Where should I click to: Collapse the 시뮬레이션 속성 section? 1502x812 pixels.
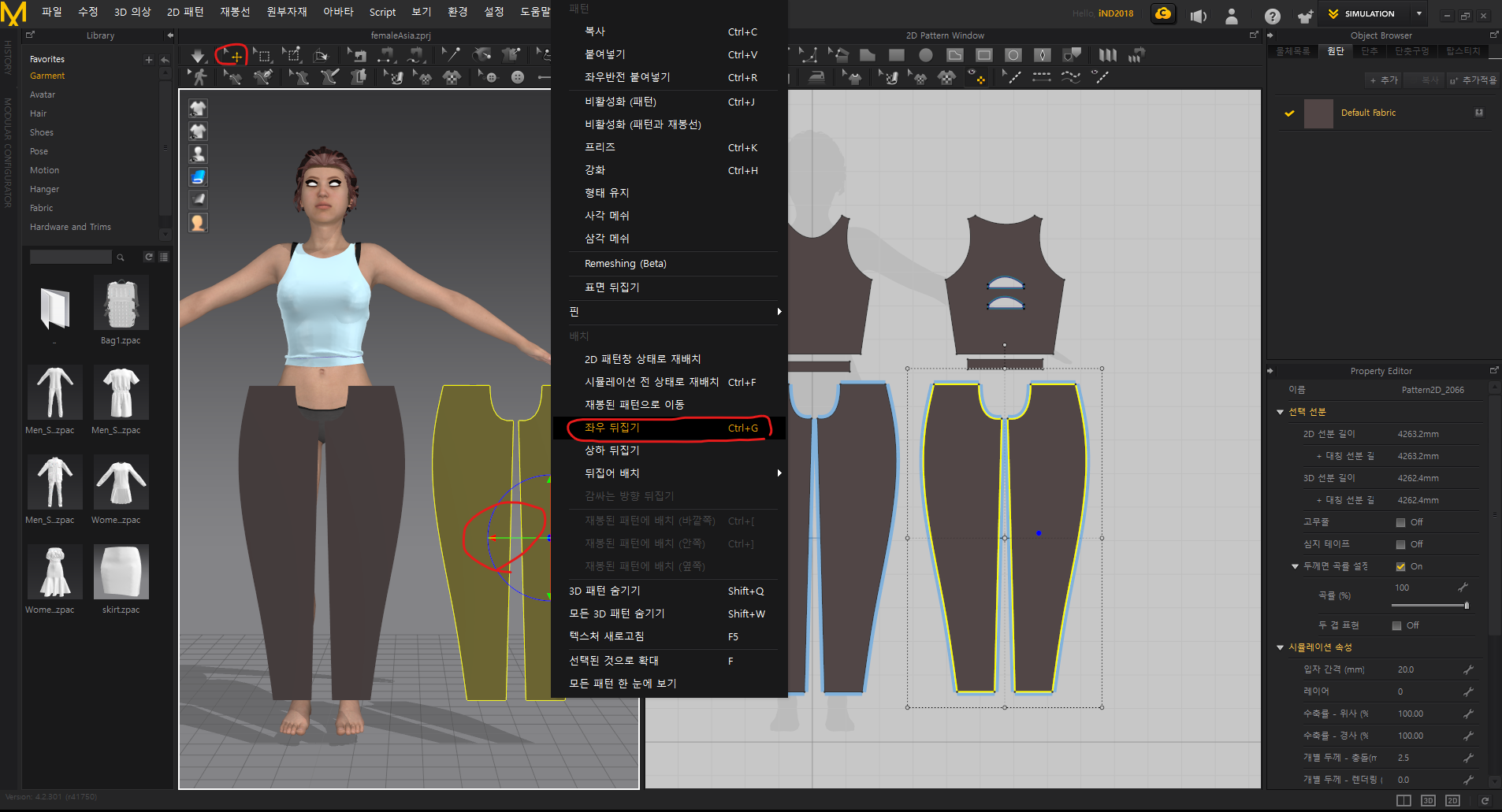tap(1280, 647)
